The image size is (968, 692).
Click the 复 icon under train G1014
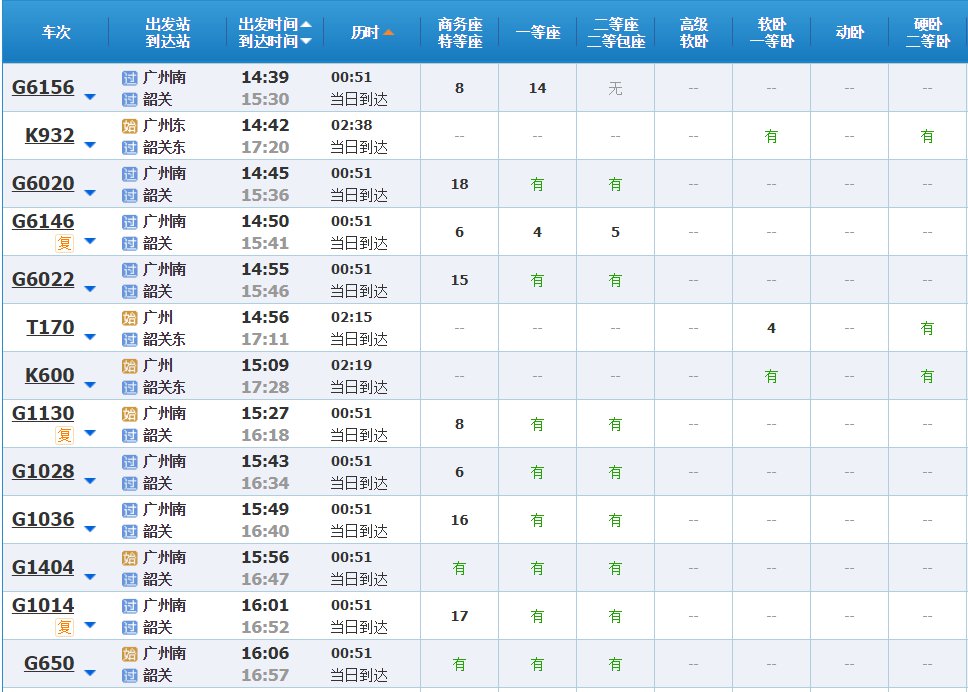pyautogui.click(x=64, y=627)
